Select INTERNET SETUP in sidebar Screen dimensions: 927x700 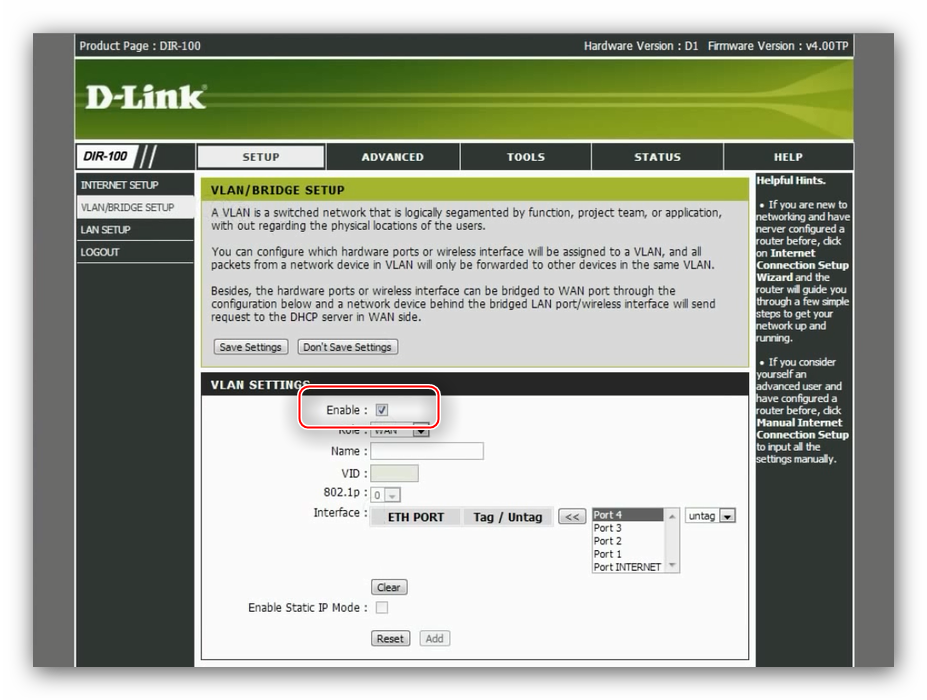(135, 185)
